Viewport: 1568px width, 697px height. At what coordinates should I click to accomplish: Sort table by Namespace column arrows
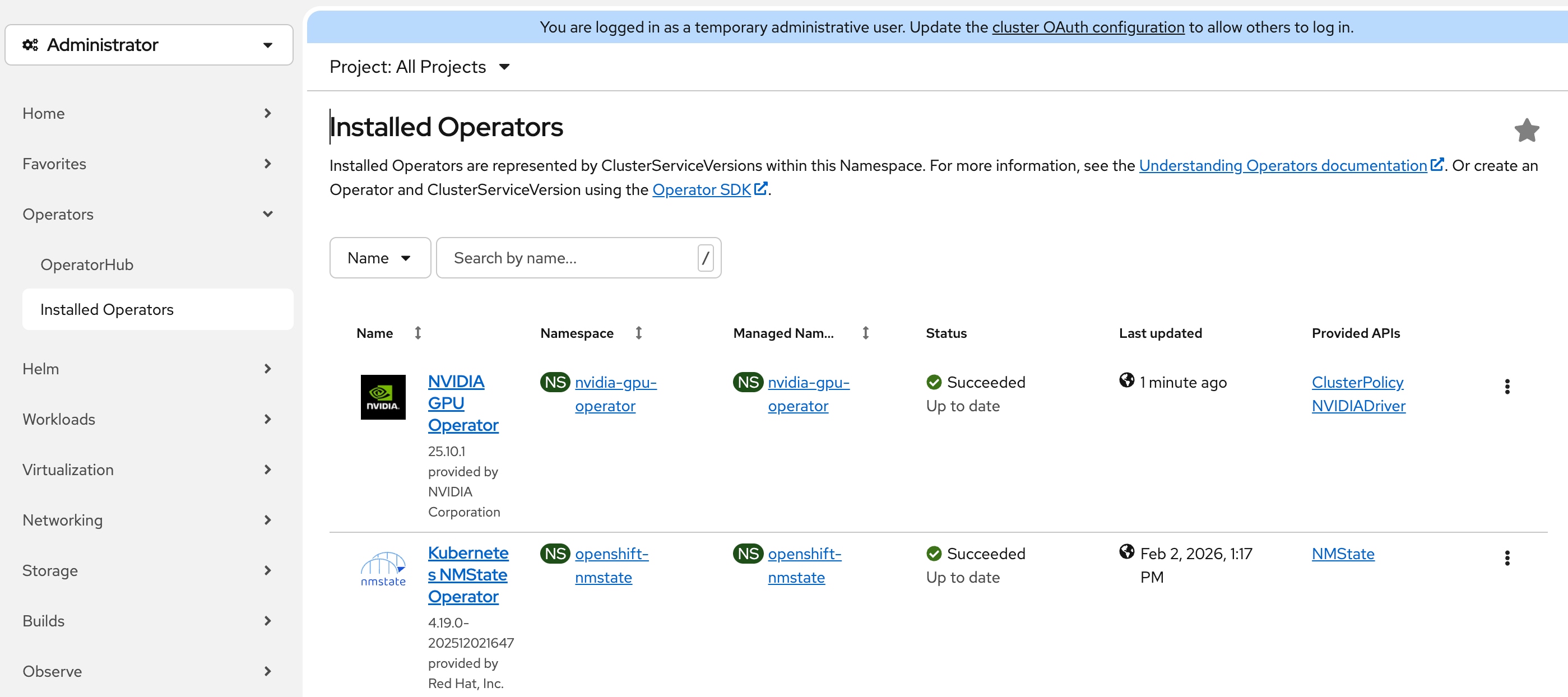(x=638, y=333)
